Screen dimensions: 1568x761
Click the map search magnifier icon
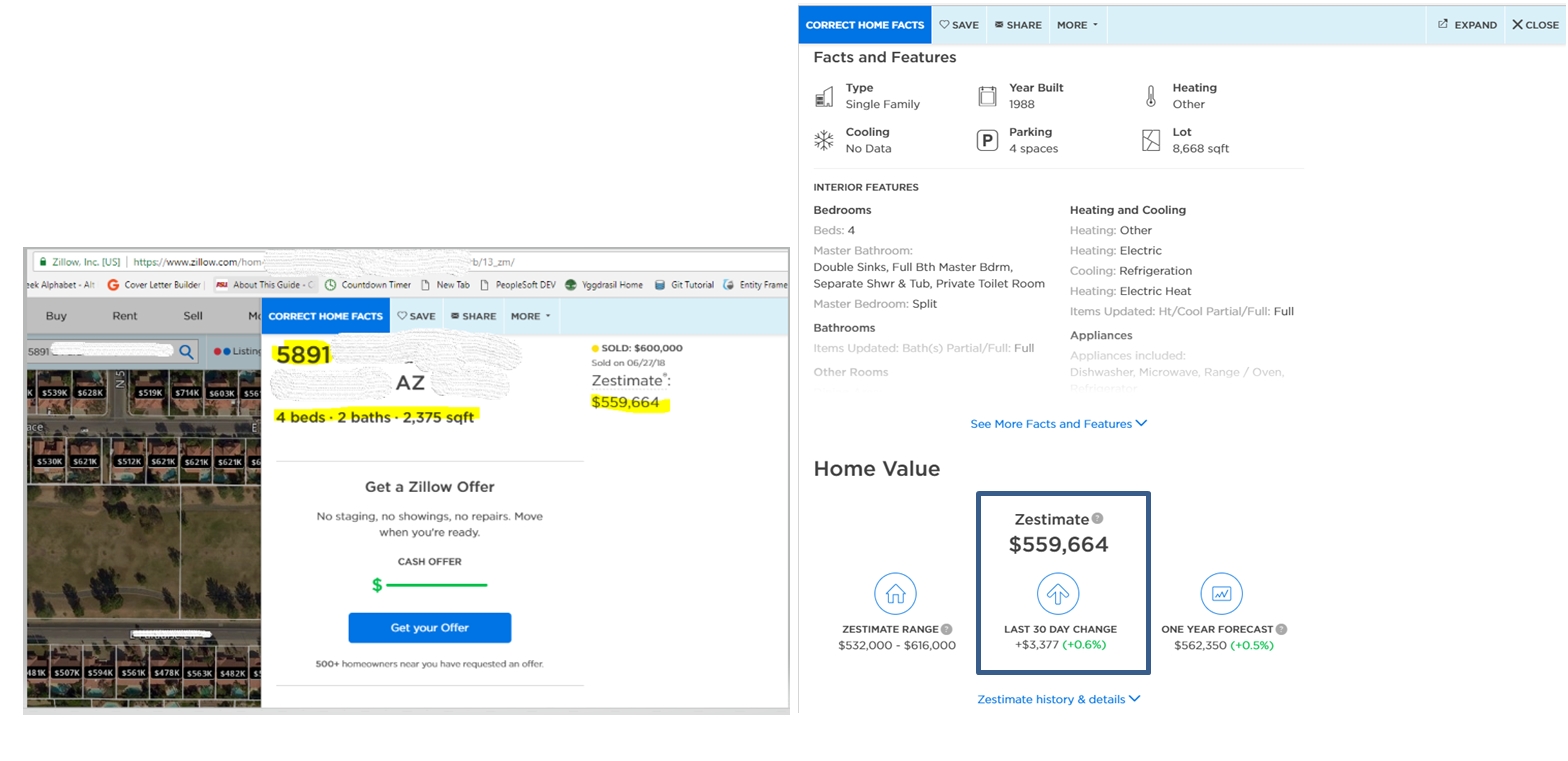(187, 352)
